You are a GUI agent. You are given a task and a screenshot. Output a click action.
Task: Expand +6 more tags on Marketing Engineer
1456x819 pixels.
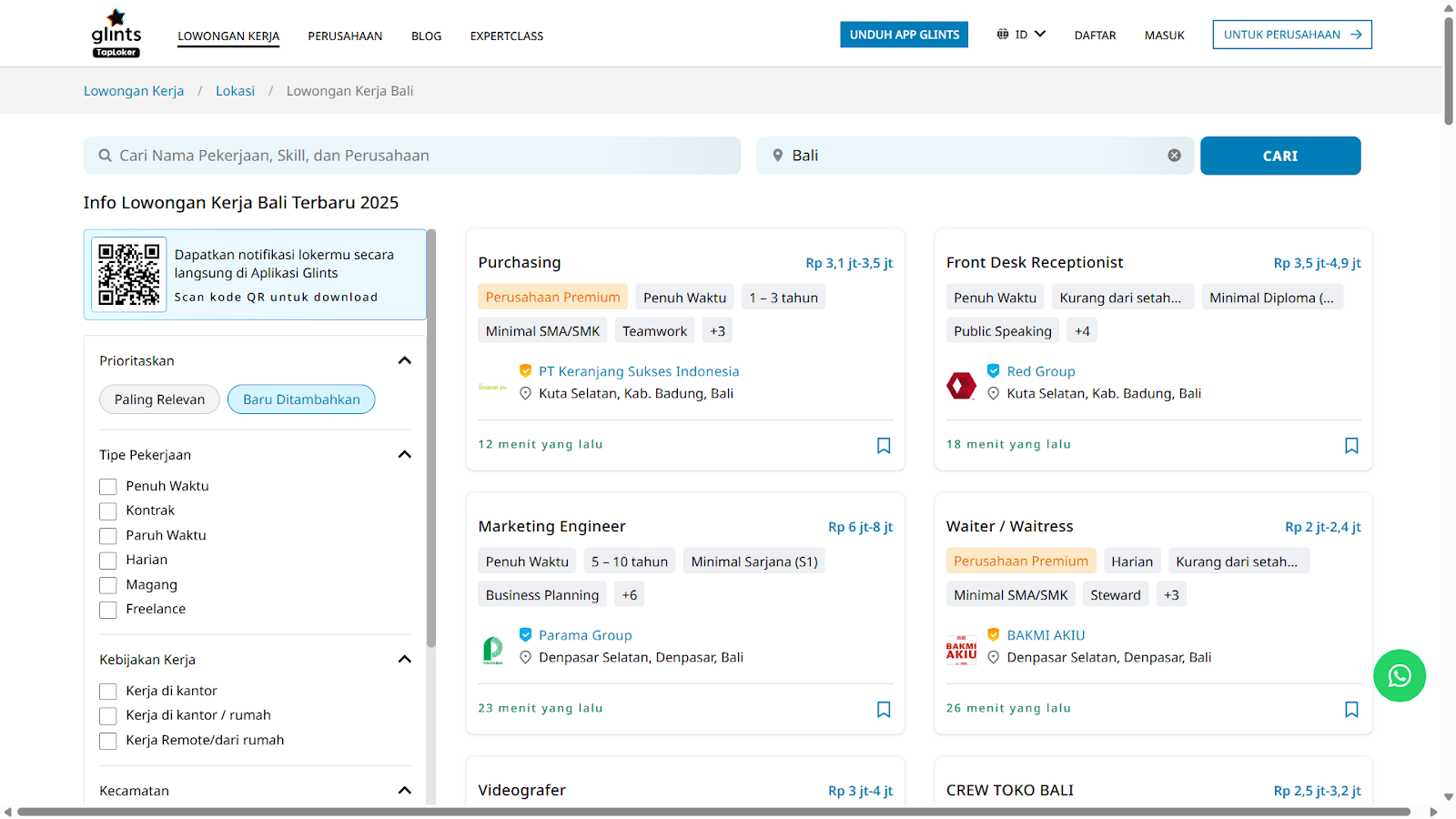(630, 595)
